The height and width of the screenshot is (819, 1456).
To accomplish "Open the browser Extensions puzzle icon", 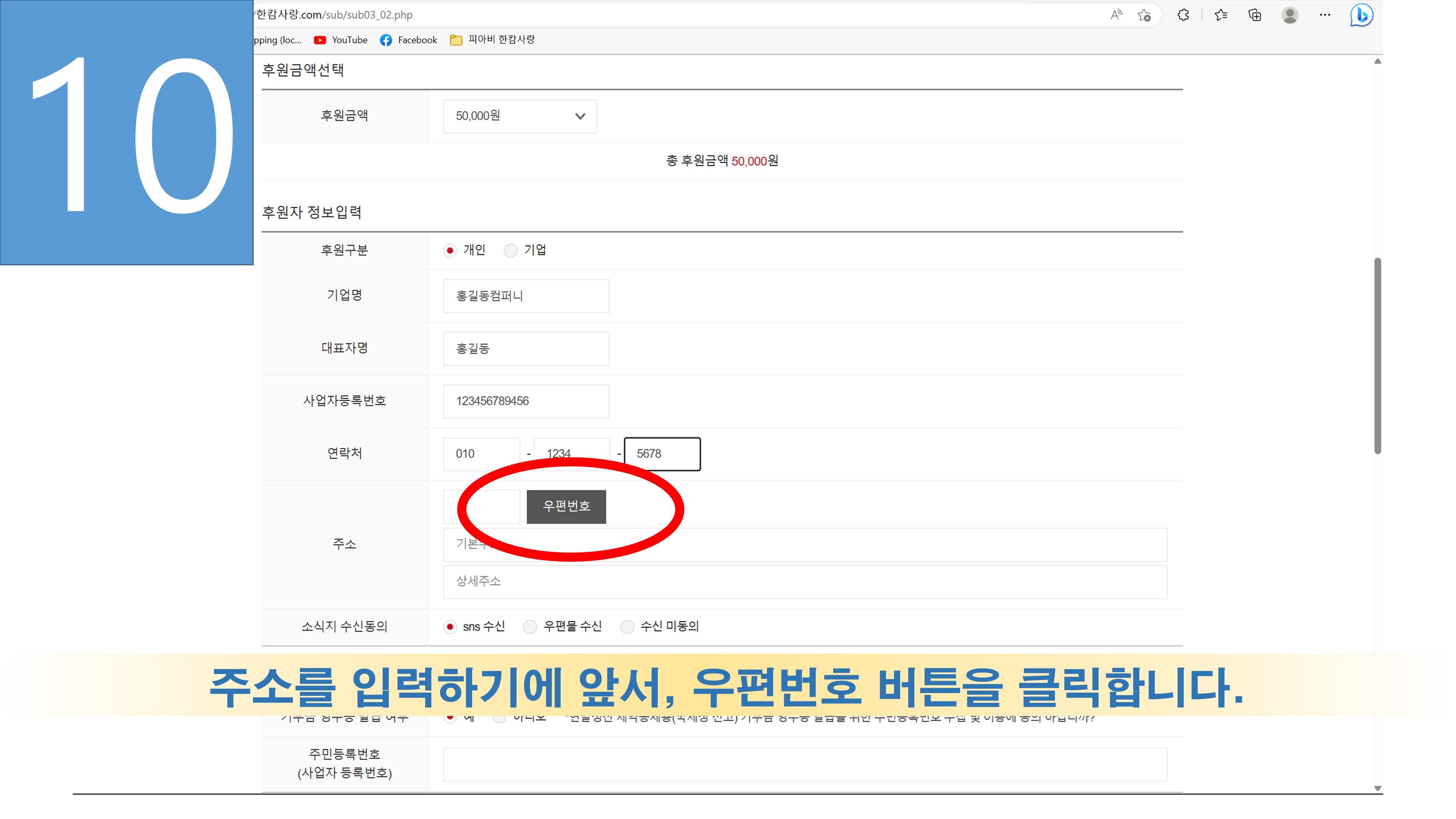I will (x=1183, y=15).
